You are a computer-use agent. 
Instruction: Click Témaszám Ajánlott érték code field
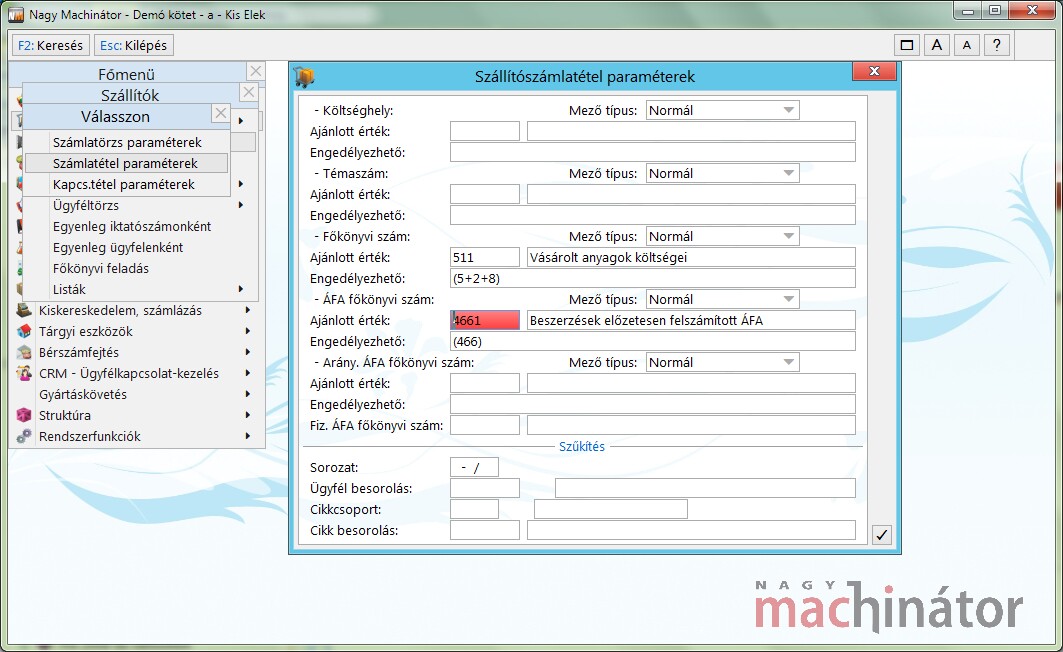485,195
